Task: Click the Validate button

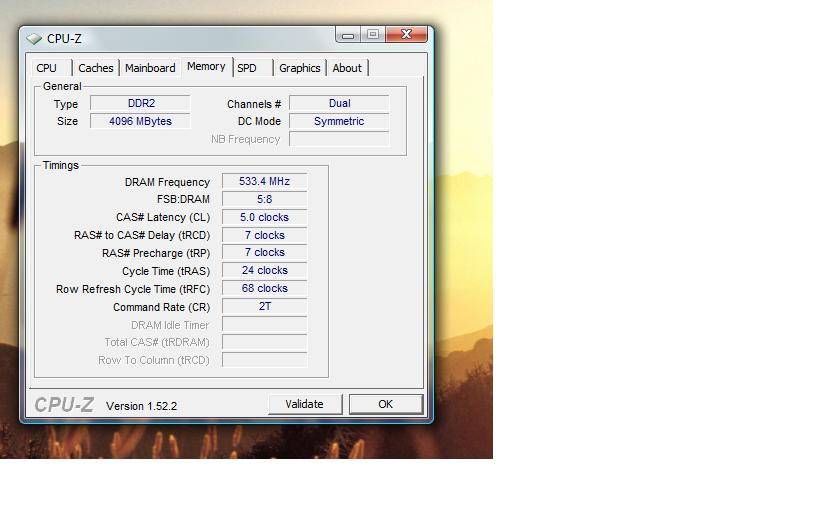Action: click(x=305, y=404)
